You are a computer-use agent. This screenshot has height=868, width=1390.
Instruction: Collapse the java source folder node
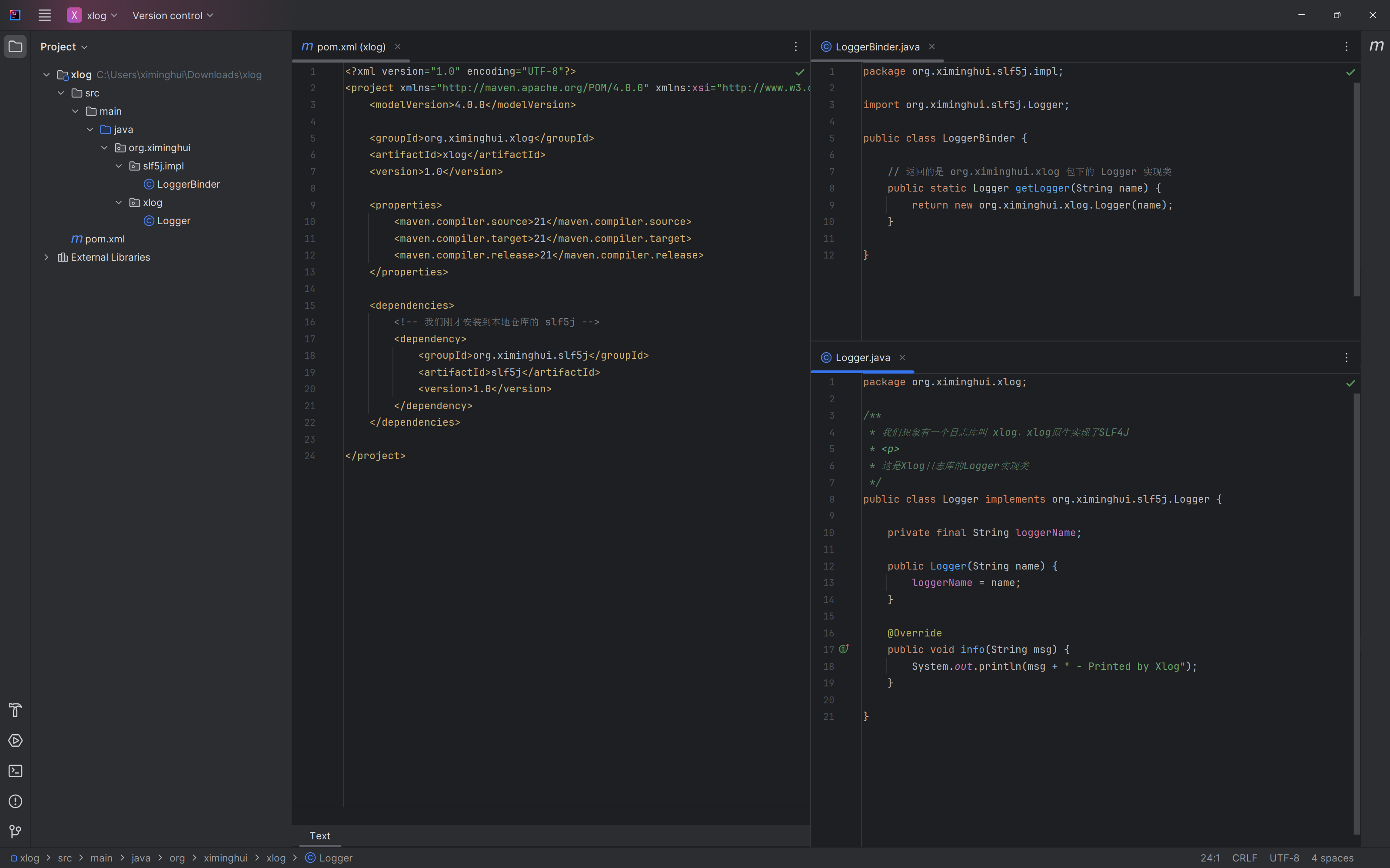[90, 130]
